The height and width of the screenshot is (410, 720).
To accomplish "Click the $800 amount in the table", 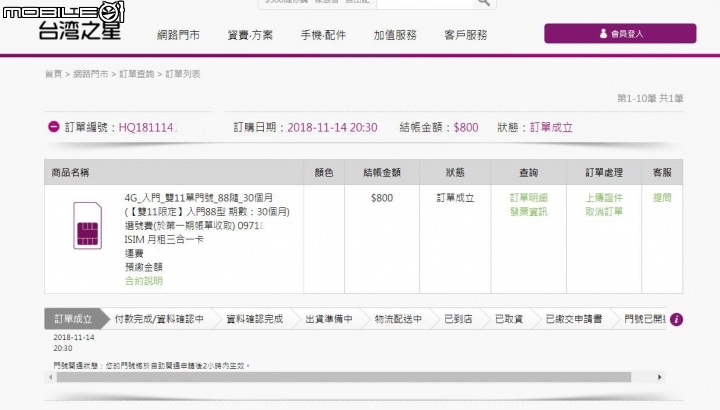I will (x=382, y=198).
